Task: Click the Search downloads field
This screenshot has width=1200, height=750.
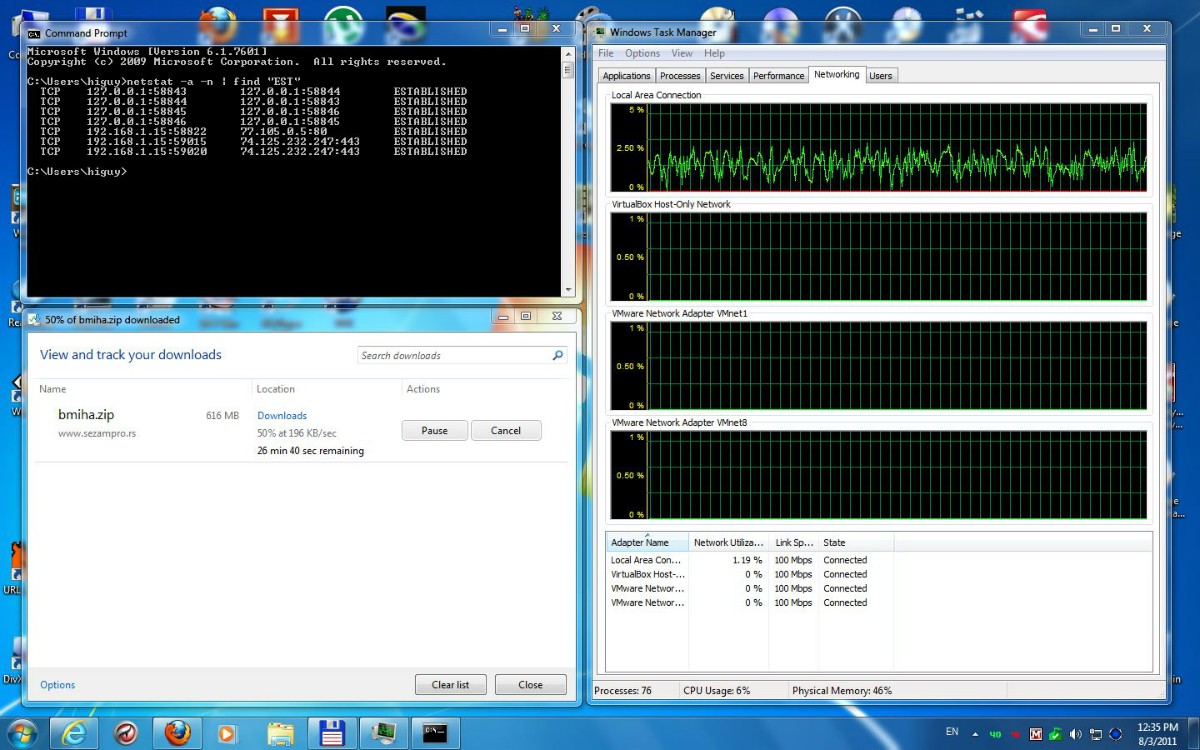Action: click(x=455, y=356)
